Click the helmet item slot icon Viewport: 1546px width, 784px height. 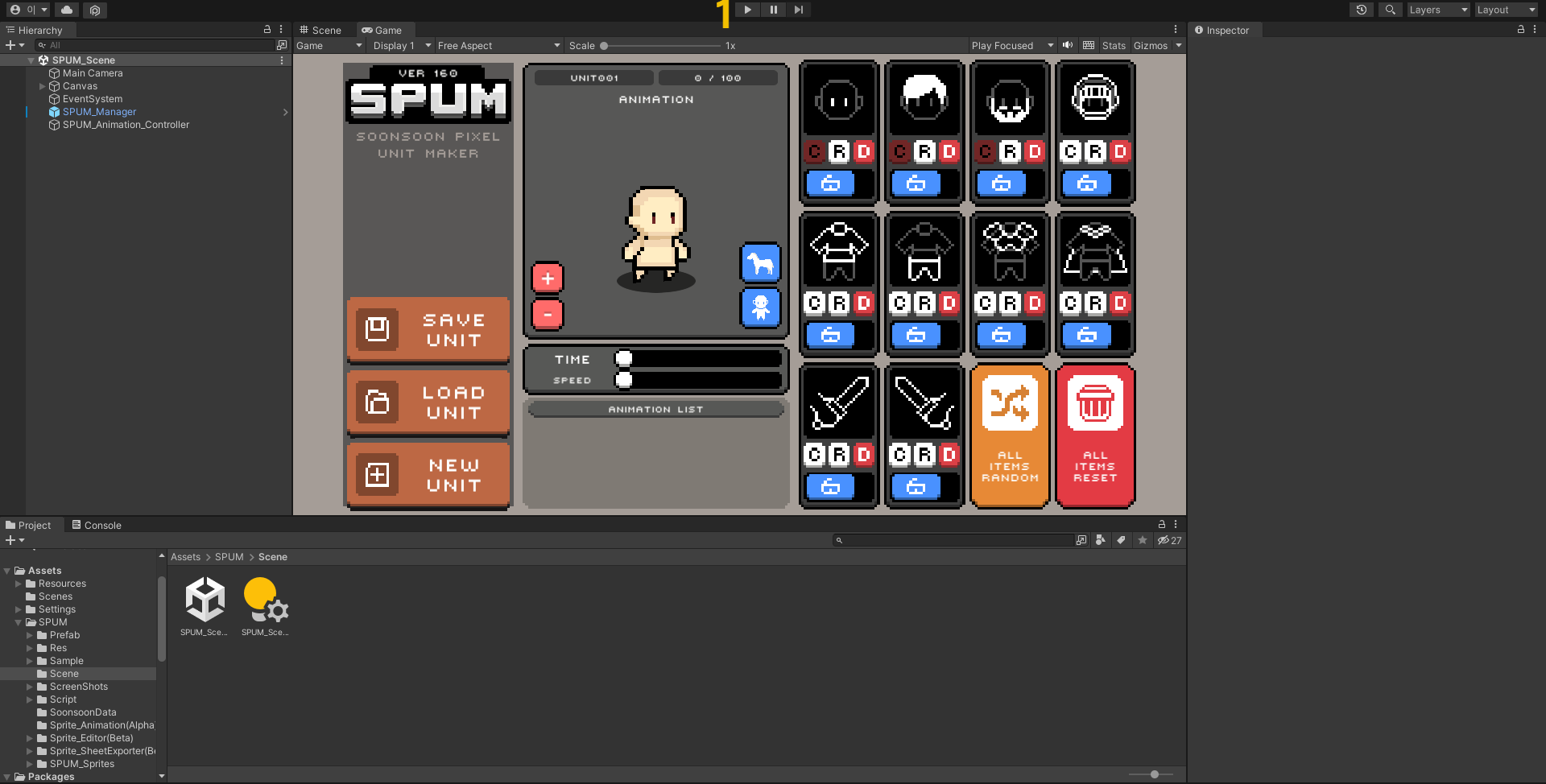pos(1095,100)
